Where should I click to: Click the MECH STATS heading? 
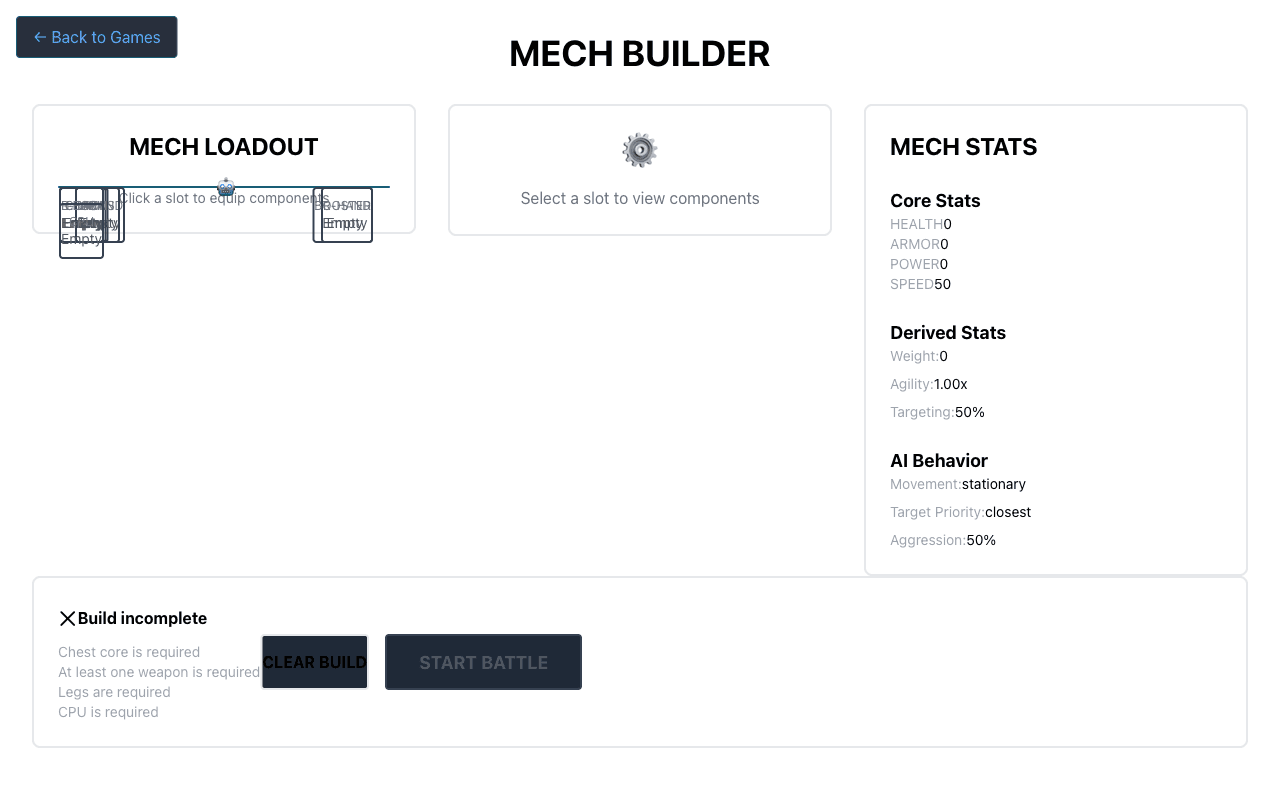coord(963,147)
